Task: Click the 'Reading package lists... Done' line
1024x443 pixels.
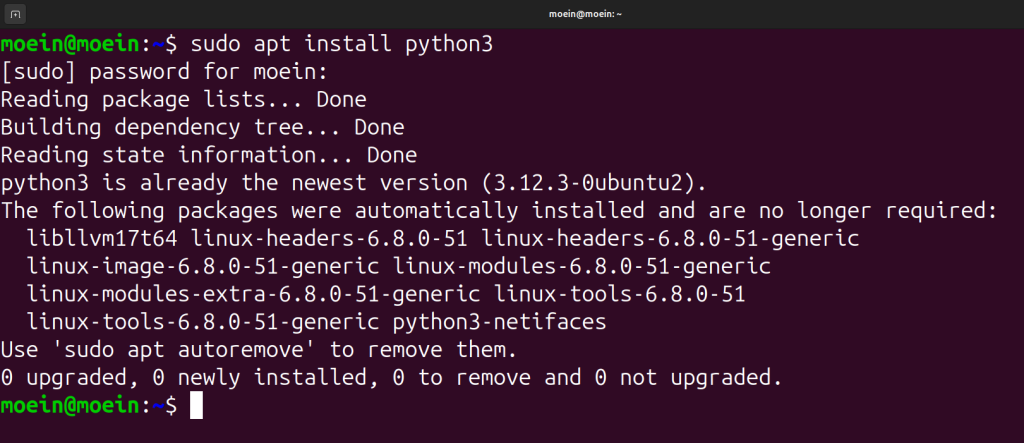Action: click(x=183, y=100)
